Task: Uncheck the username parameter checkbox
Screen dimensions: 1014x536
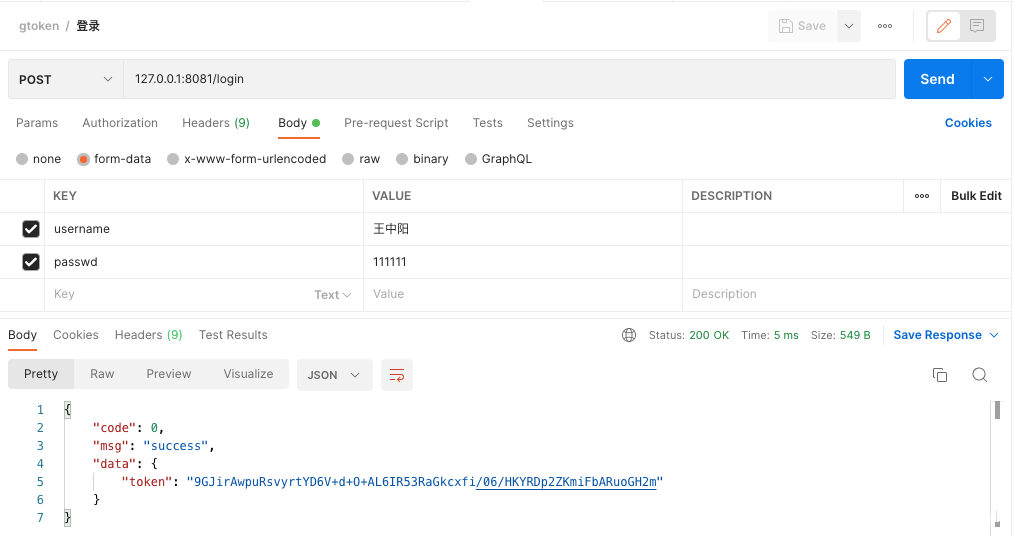Action: (30, 229)
